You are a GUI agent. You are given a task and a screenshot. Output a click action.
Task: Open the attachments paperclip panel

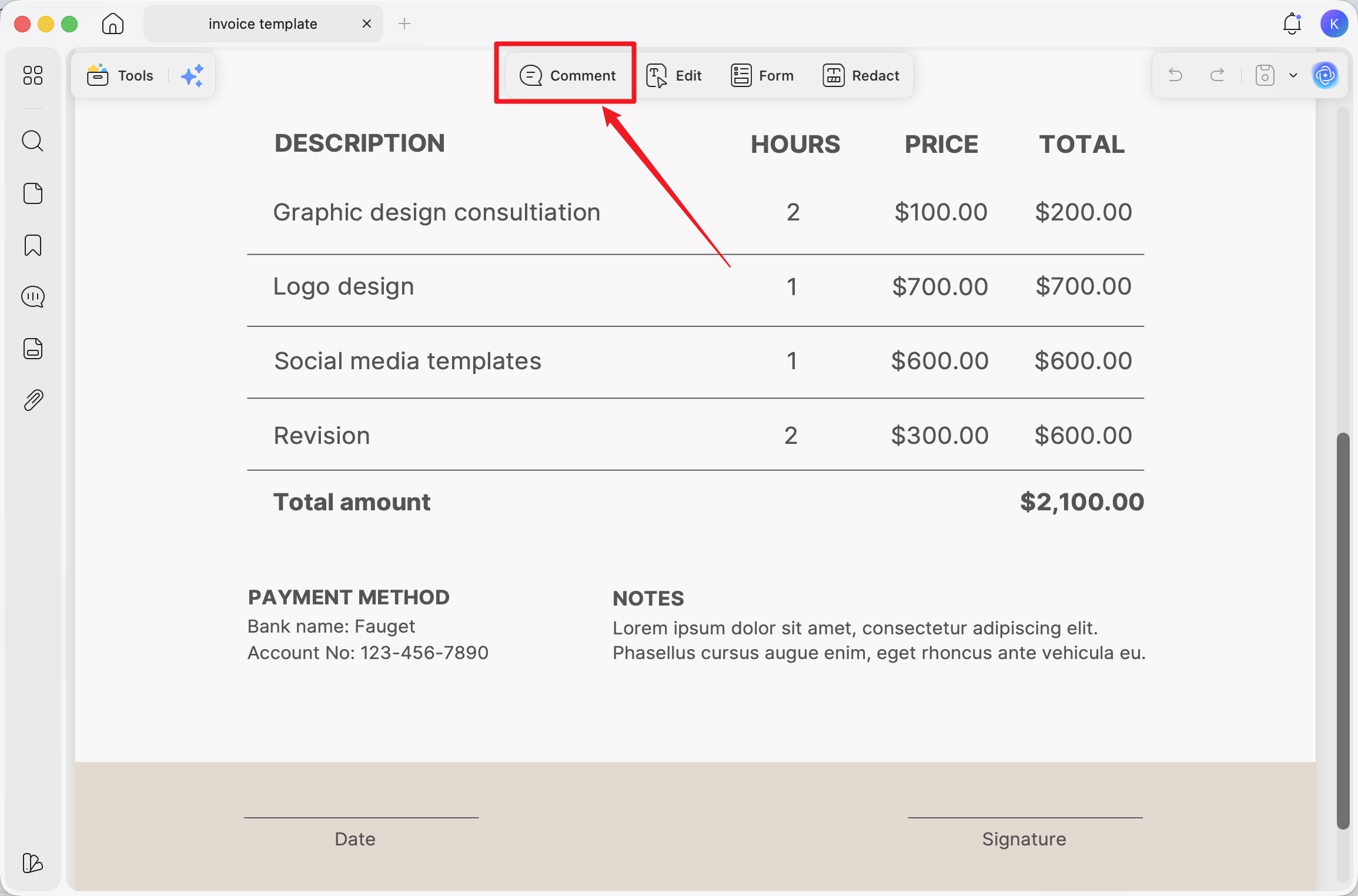click(33, 400)
